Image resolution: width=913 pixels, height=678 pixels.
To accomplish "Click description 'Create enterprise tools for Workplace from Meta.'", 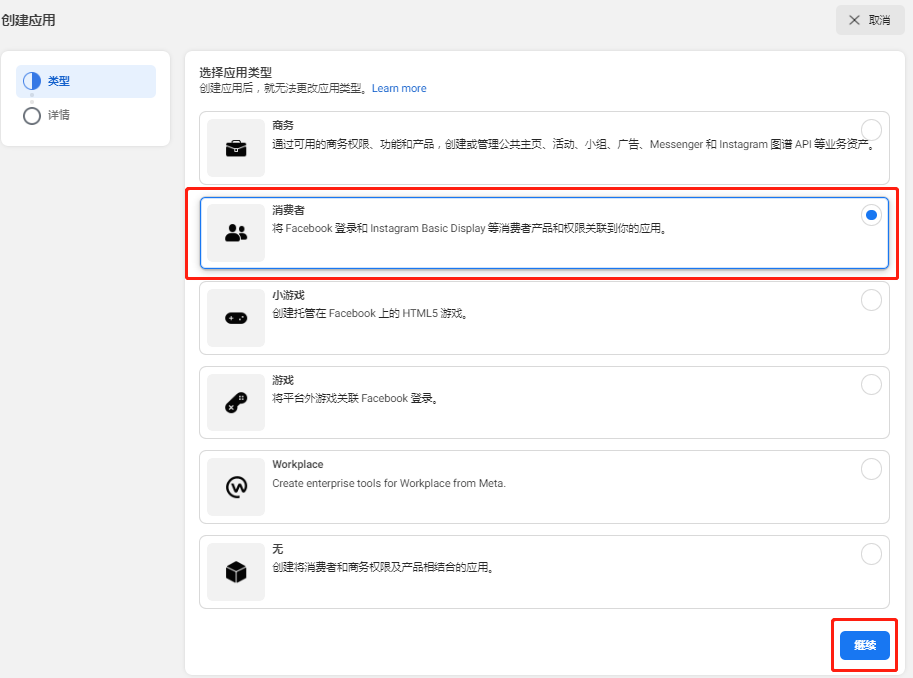I will [389, 483].
